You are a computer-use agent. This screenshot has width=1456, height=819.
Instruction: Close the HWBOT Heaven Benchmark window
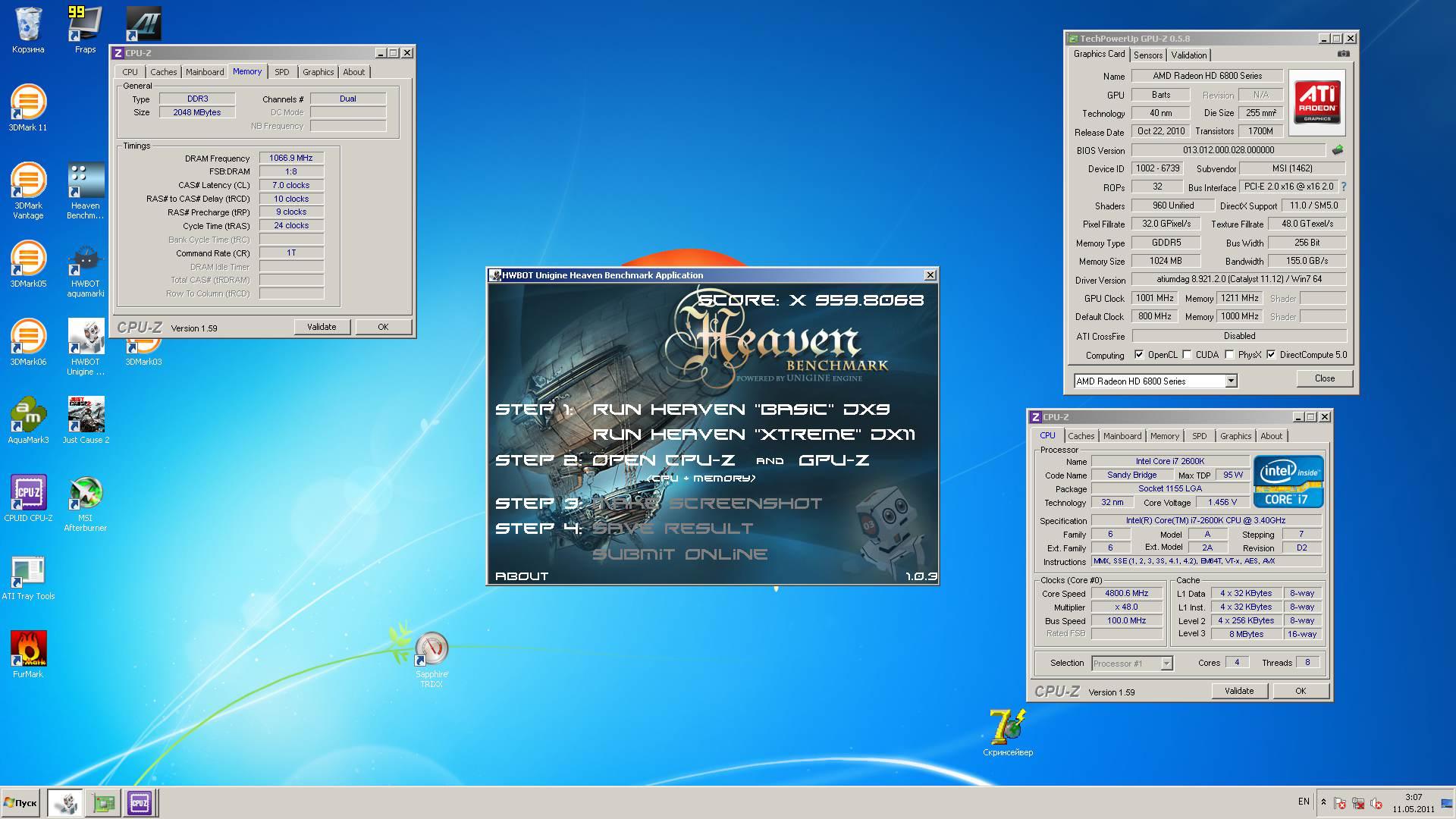tap(930, 275)
